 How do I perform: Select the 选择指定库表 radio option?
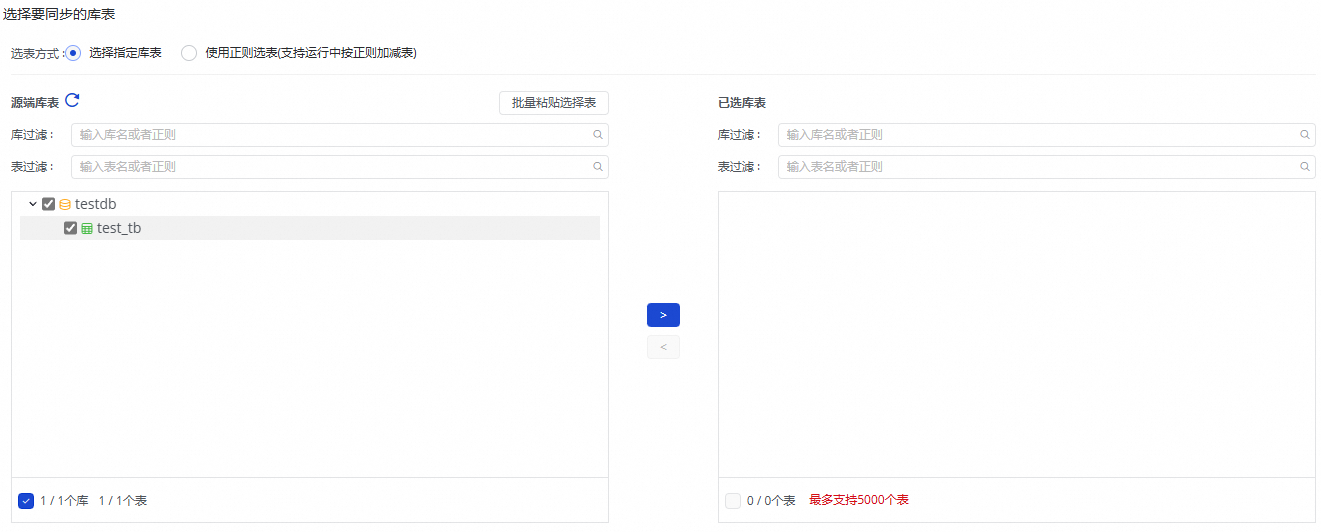coord(73,53)
